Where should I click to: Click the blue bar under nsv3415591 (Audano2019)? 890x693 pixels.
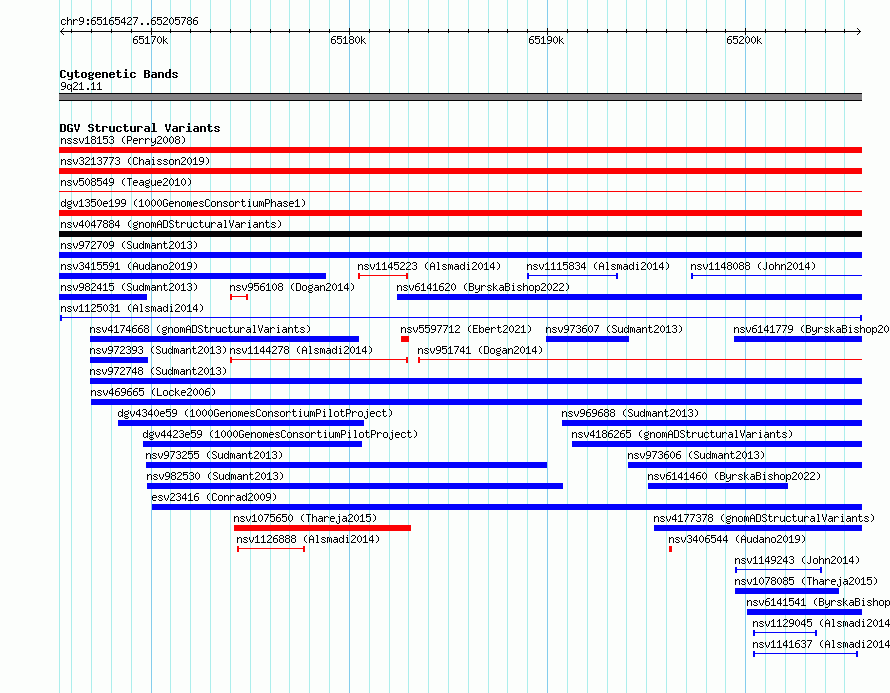coord(192,276)
